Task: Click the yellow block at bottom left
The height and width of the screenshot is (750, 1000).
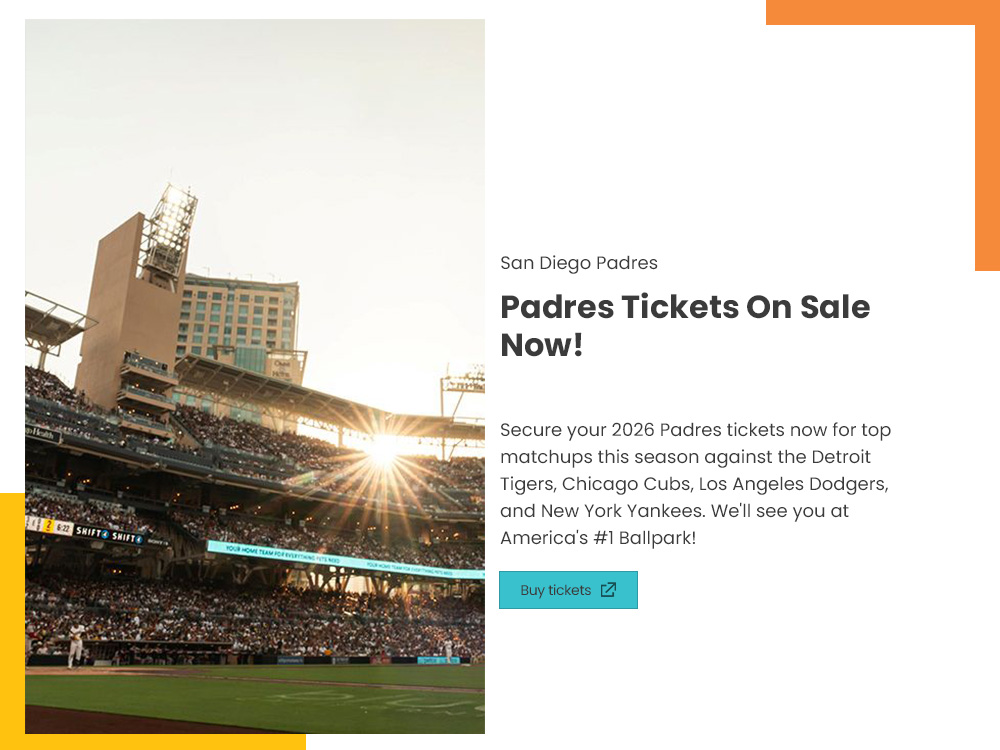Action: tap(12, 620)
